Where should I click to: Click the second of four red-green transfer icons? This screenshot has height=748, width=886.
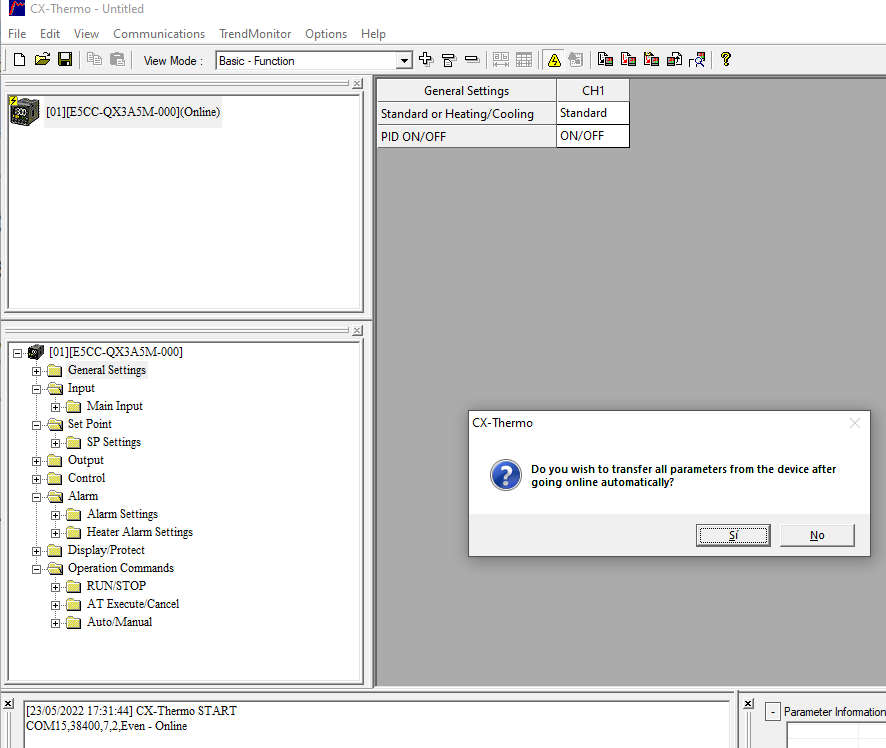click(x=628, y=59)
